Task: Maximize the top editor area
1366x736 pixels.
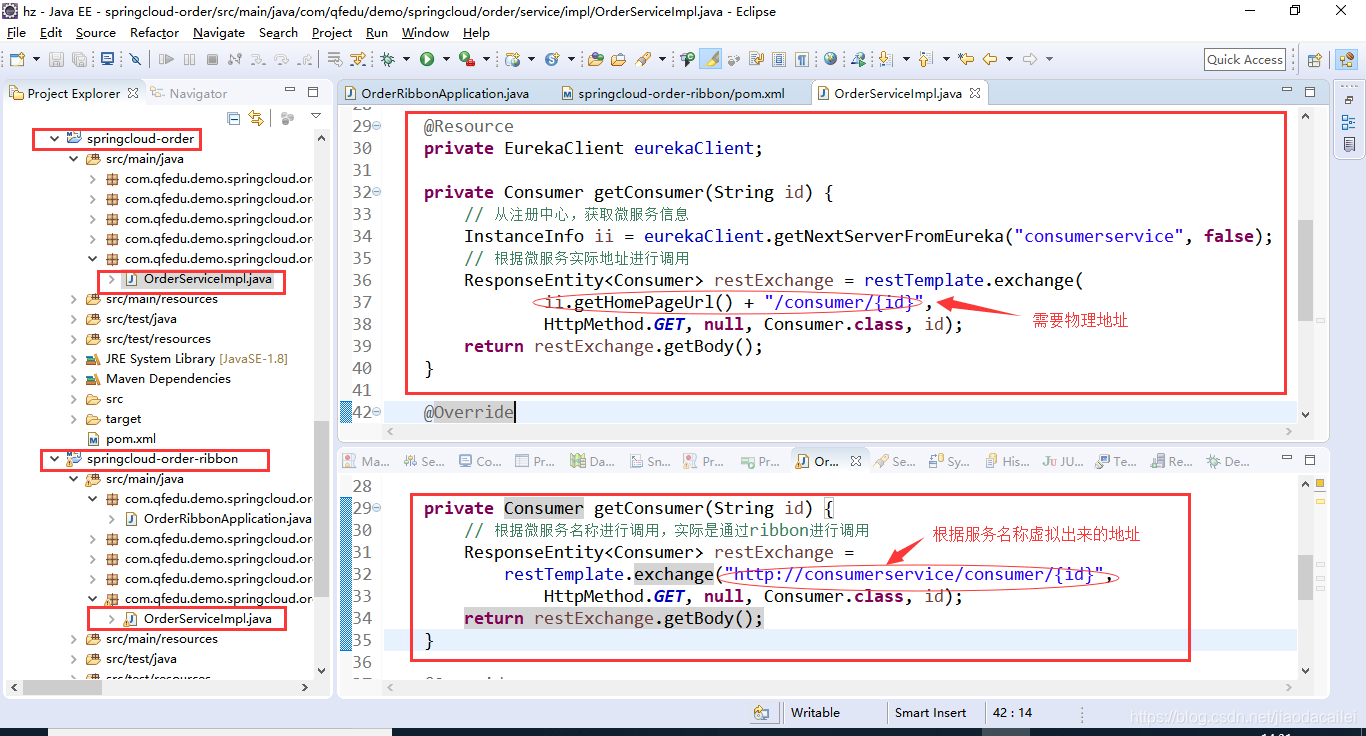Action: coord(1311,91)
